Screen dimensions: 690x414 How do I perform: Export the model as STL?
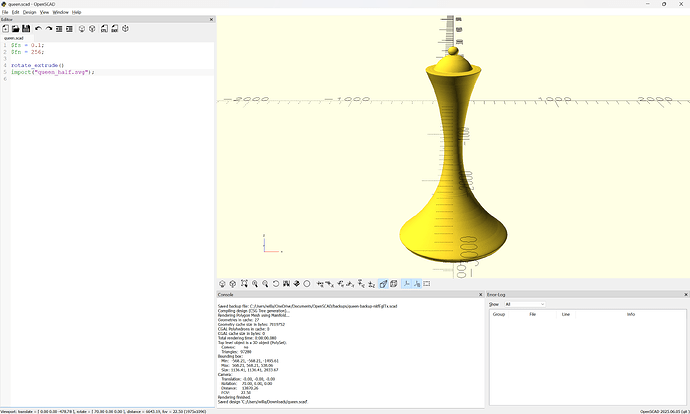(x=104, y=29)
